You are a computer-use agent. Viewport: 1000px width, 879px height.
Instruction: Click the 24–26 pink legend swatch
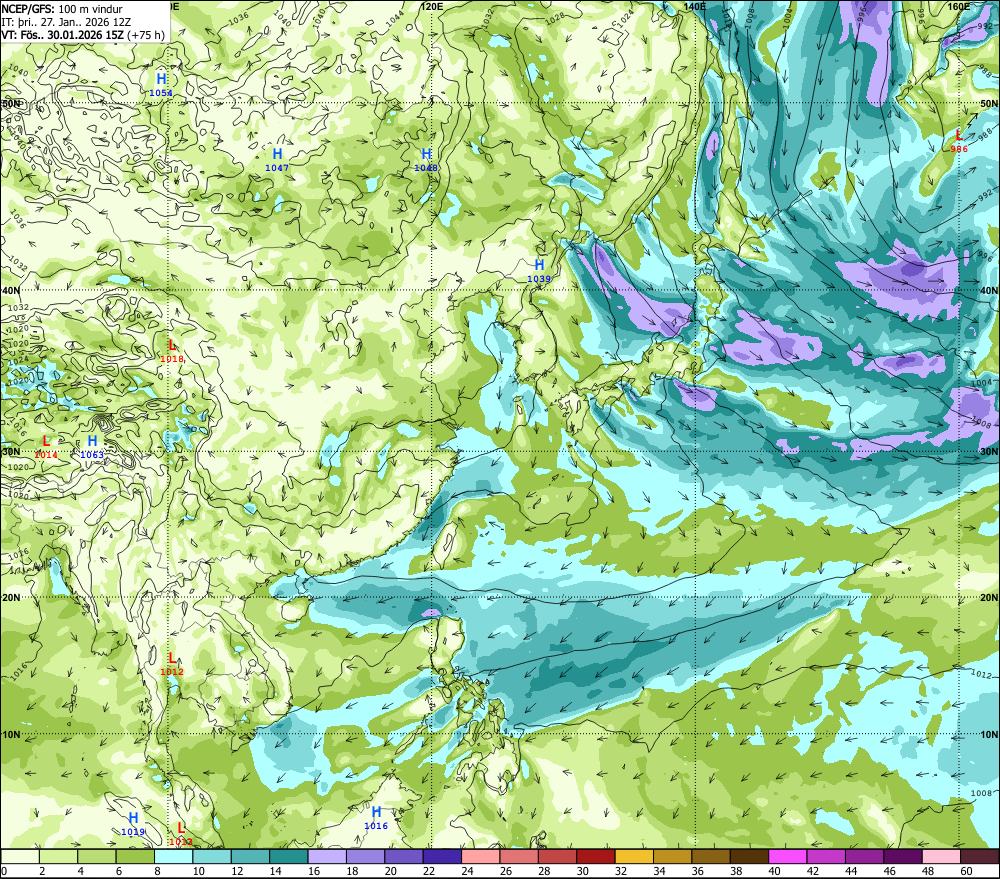pyautogui.click(x=480, y=857)
